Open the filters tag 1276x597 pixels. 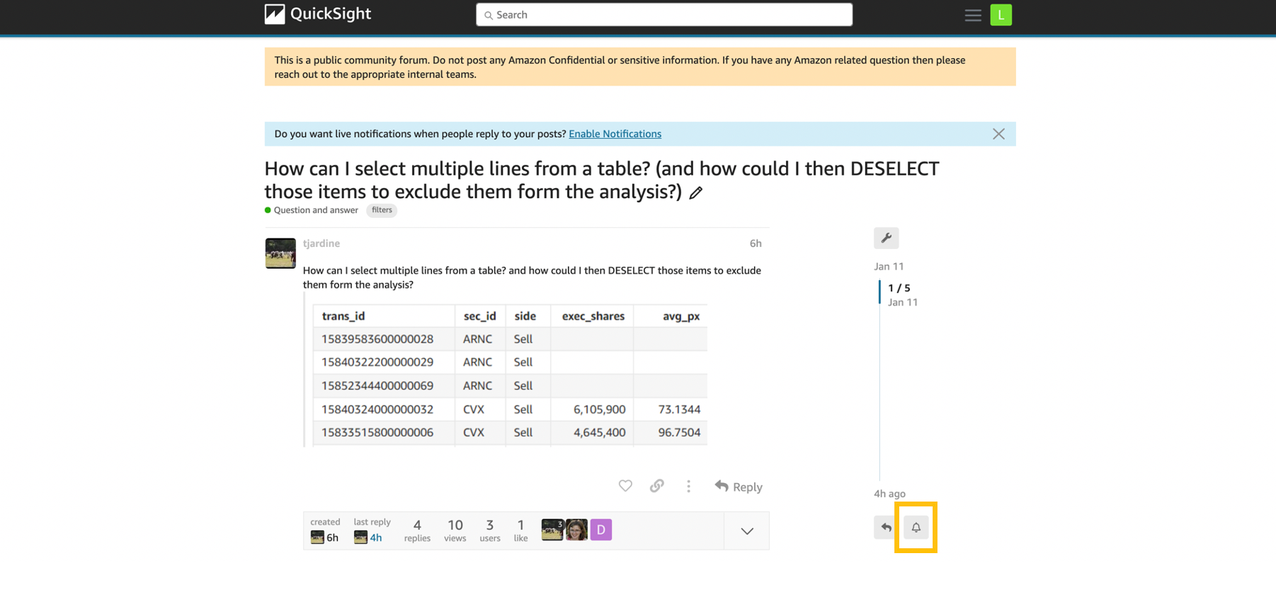[x=382, y=210]
